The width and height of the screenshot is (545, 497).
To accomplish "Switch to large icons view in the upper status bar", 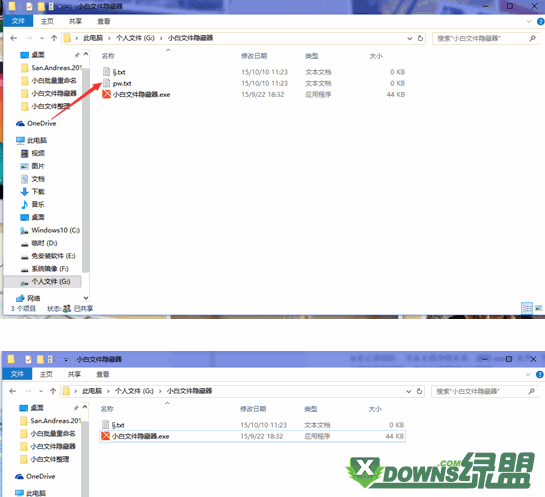I will click(x=538, y=308).
